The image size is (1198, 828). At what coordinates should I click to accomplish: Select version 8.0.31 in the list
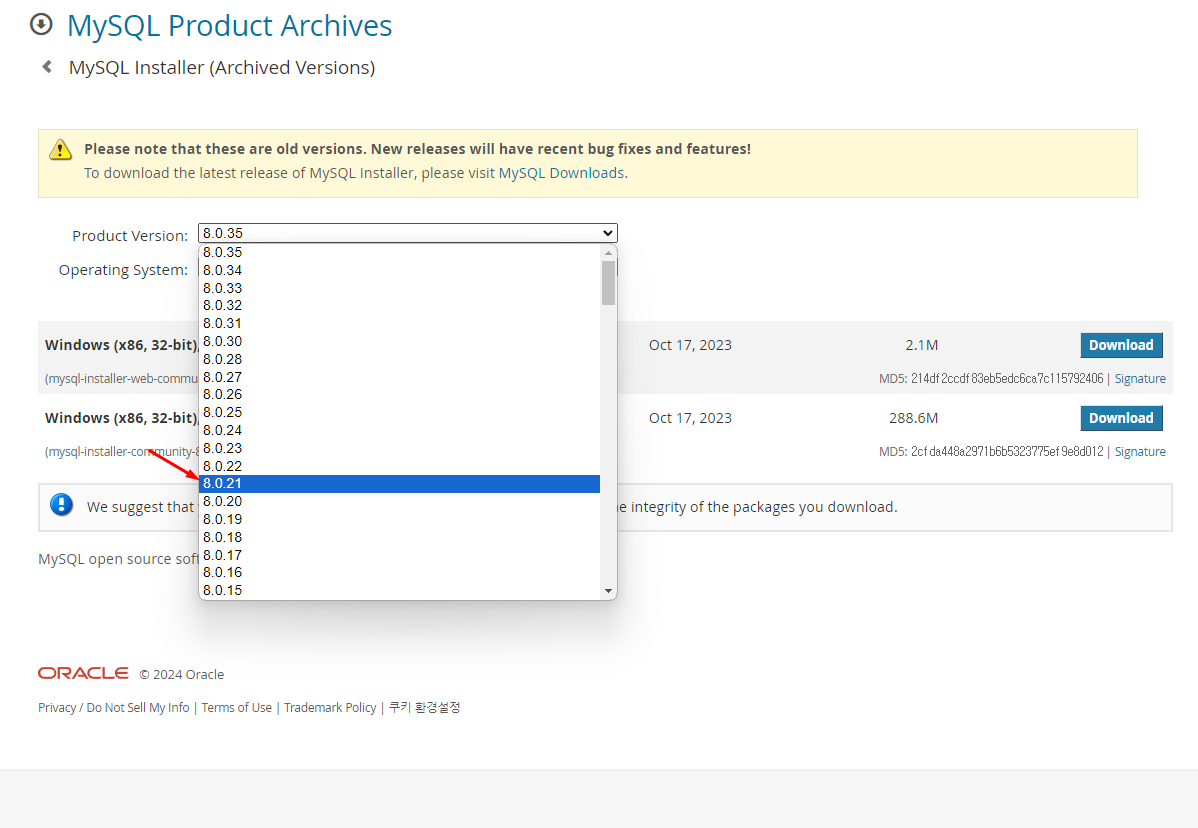[x=399, y=323]
